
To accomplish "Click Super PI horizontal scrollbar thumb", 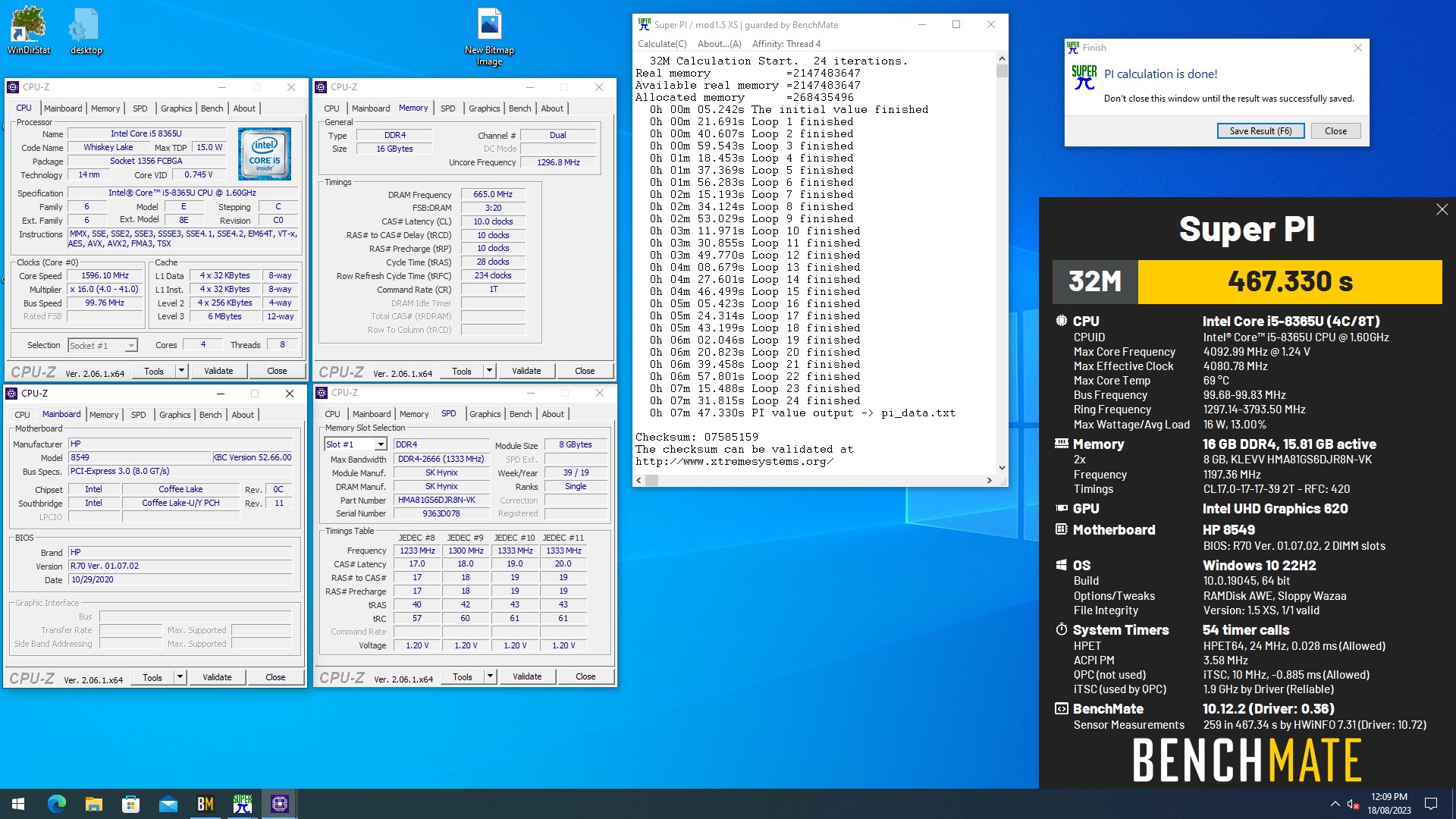I will [x=652, y=480].
